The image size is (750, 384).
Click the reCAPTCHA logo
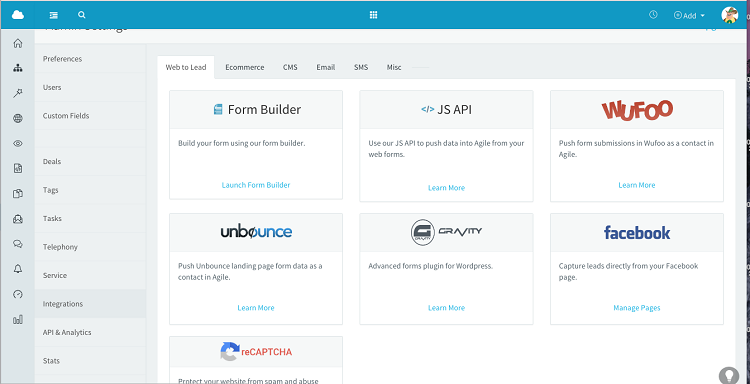point(256,351)
